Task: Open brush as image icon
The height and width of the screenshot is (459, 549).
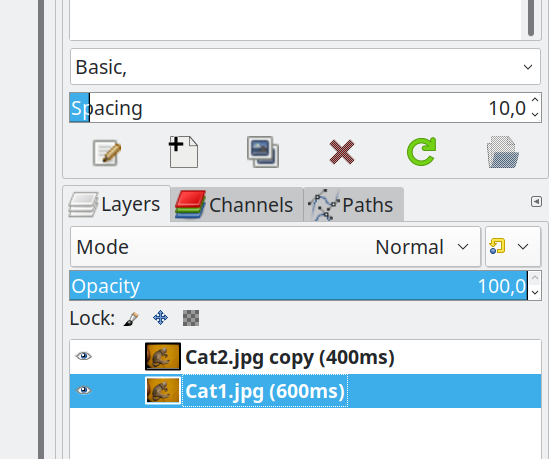Action: 503,152
